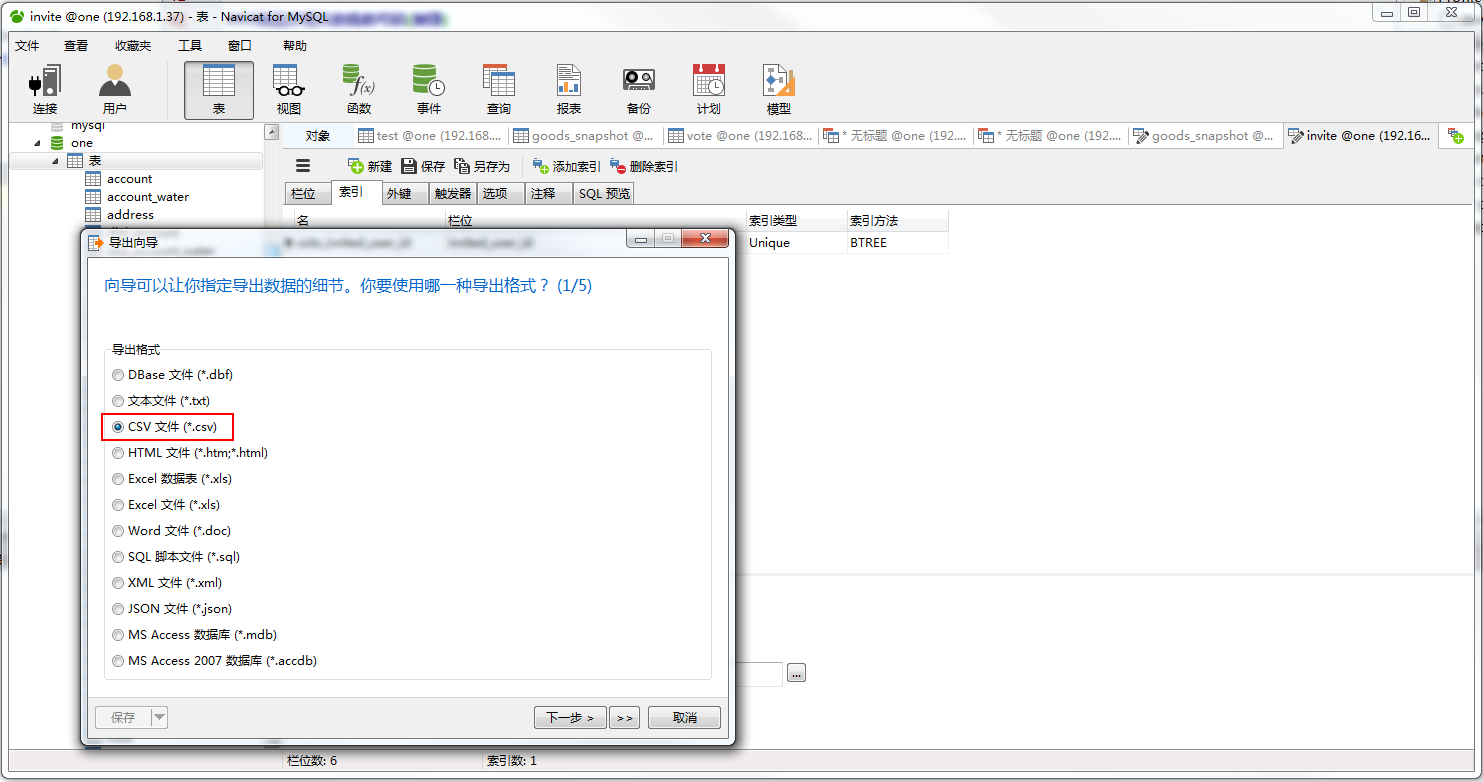Screen dimensions: 1483x782
Task: Collapse the one database tree node
Action: 39,143
